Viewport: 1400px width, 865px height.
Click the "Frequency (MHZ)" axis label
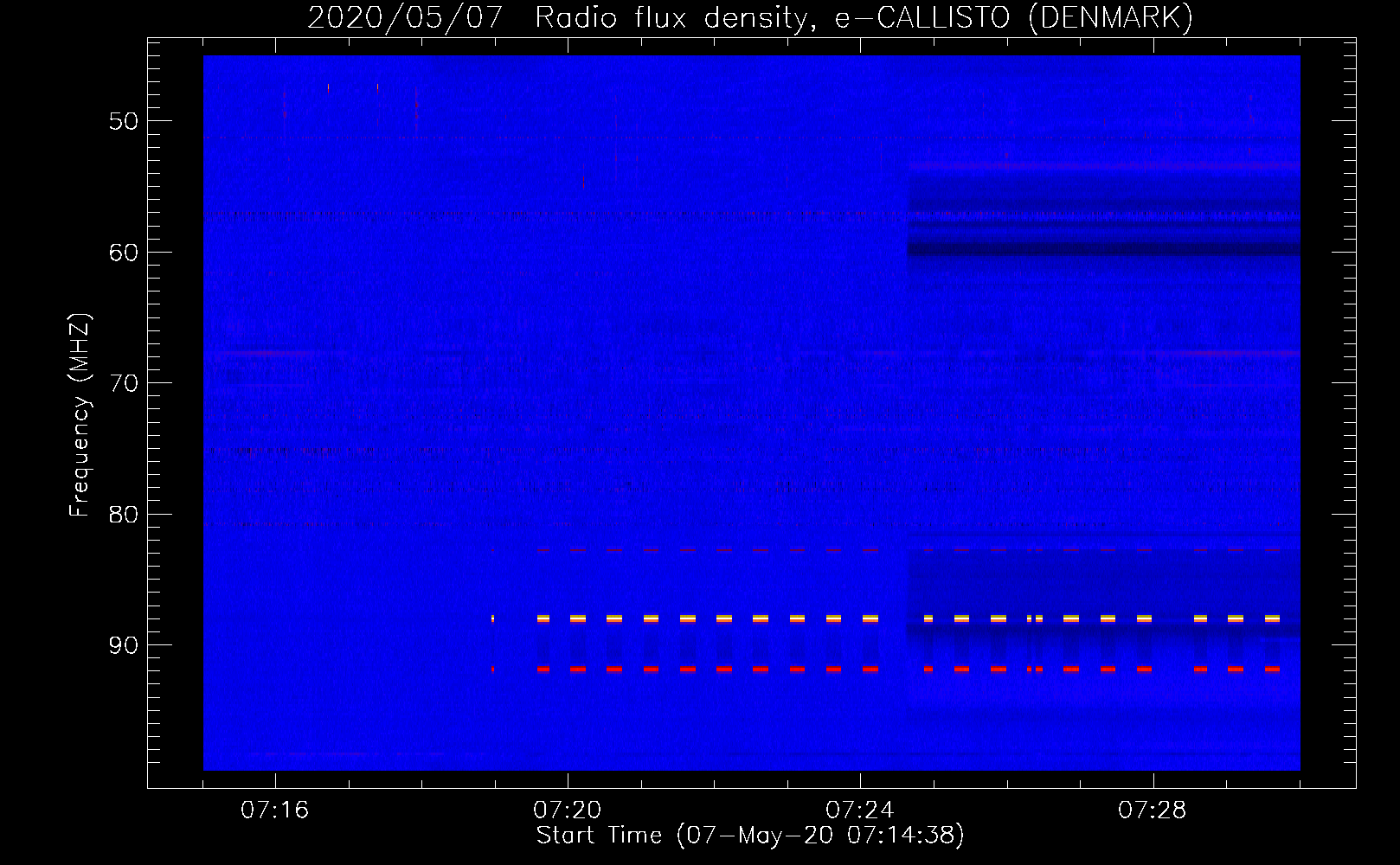coord(80,415)
